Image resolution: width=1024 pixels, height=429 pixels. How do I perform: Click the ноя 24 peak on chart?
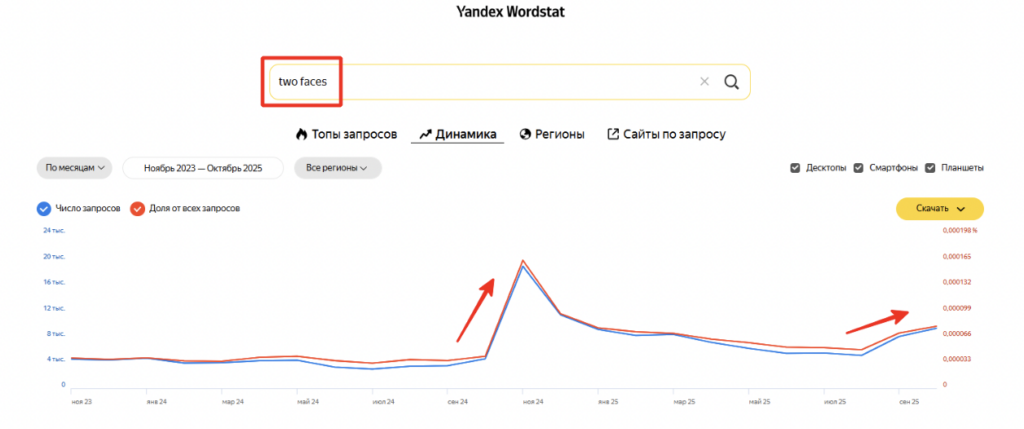(x=522, y=261)
